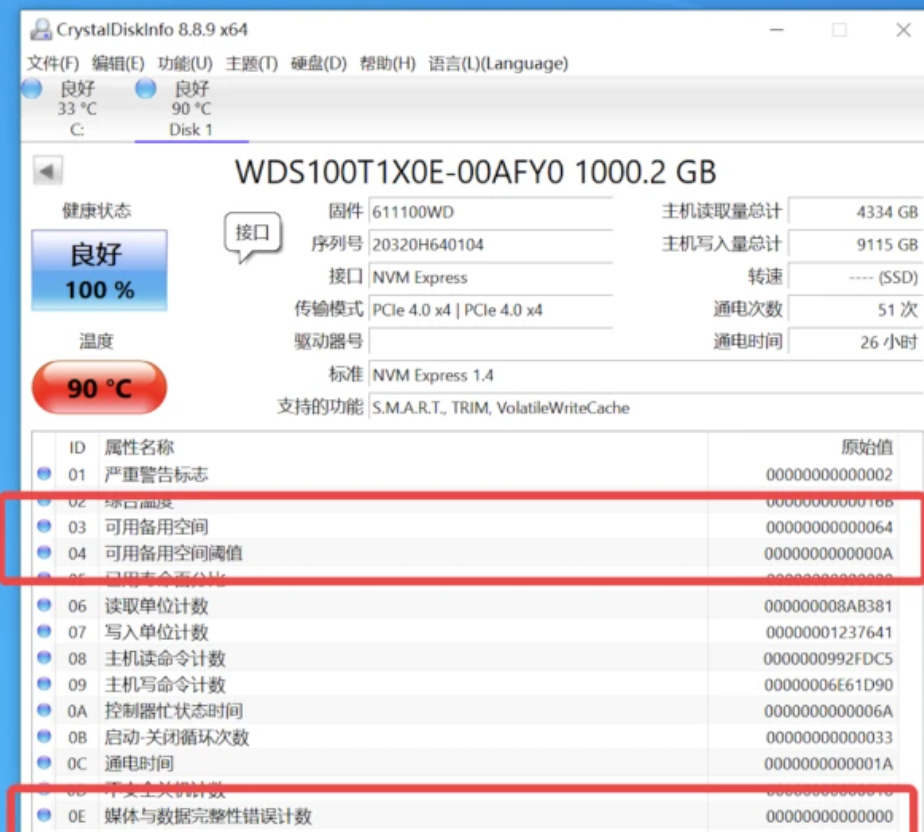This screenshot has width=924, height=832.
Task: Click the power-on hours 26 小时
Action: click(856, 342)
